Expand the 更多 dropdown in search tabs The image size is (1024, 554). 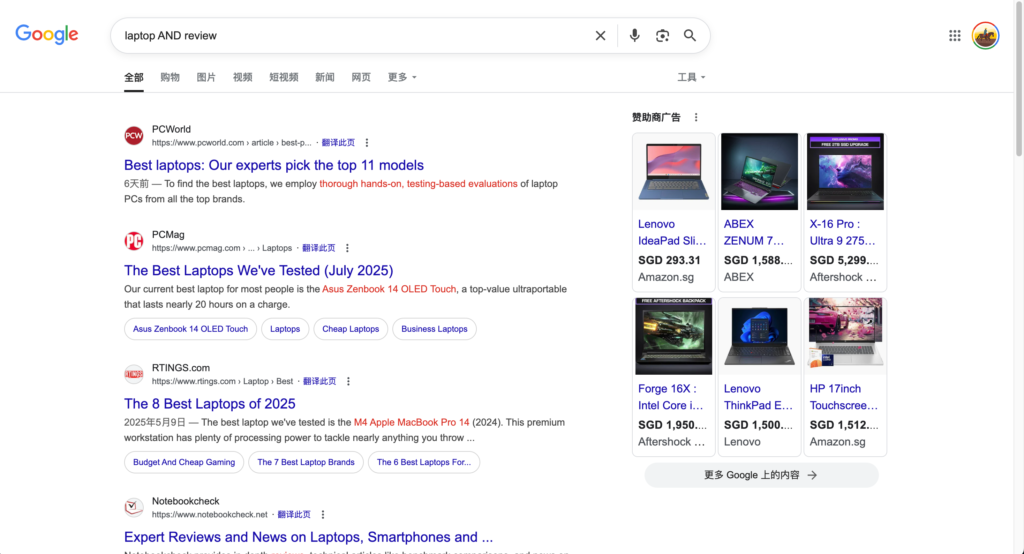pos(402,77)
